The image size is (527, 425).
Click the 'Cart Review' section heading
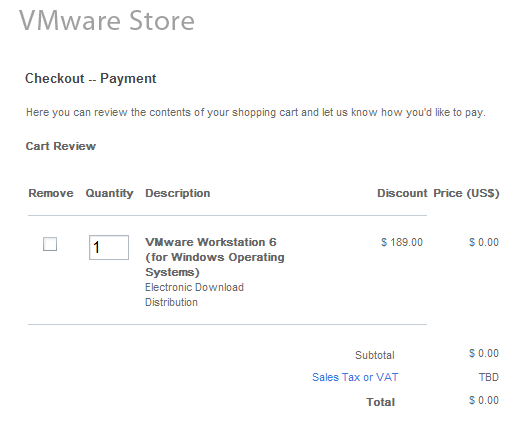tap(61, 146)
